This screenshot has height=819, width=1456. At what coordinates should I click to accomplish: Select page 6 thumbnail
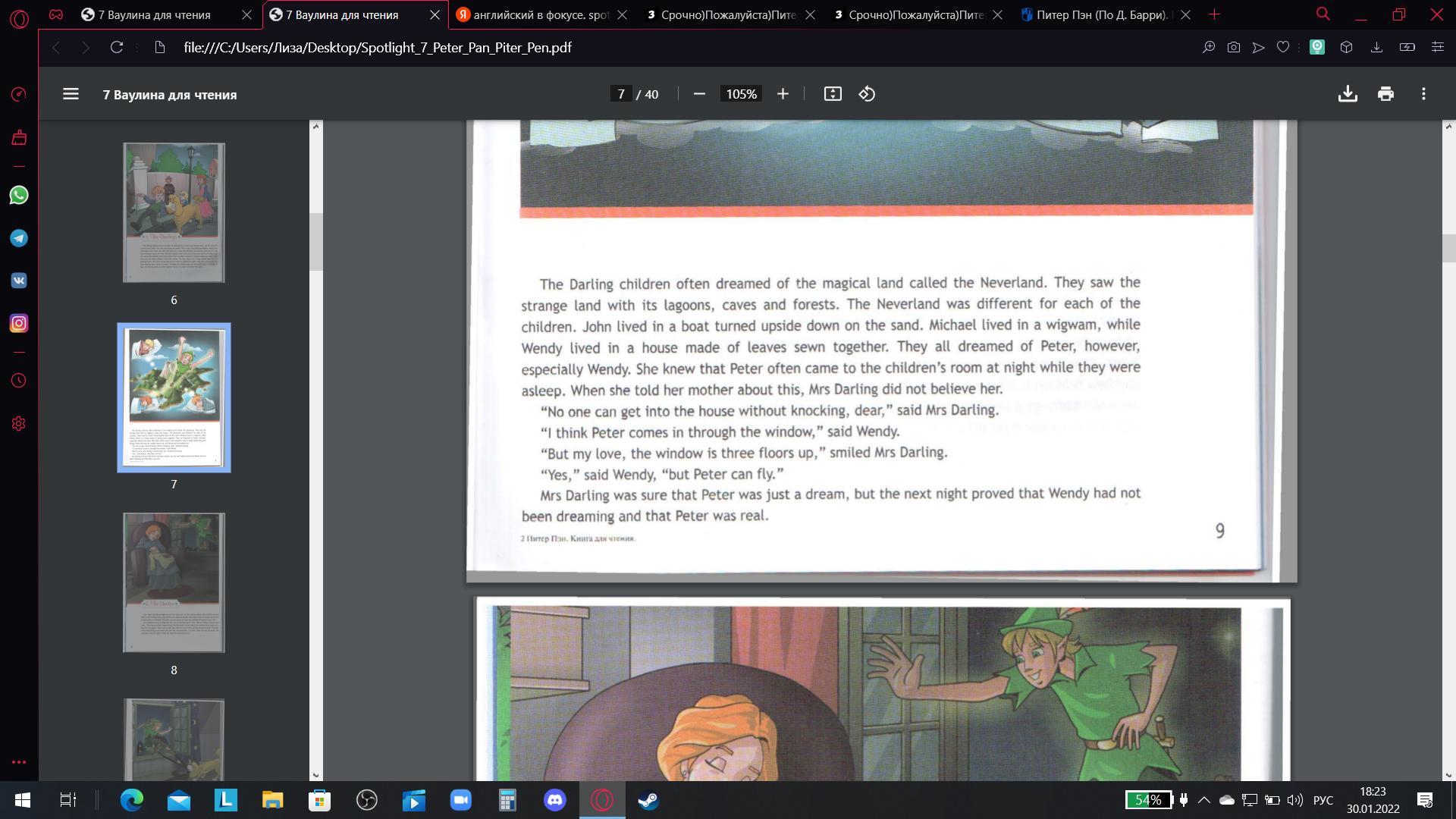[174, 212]
